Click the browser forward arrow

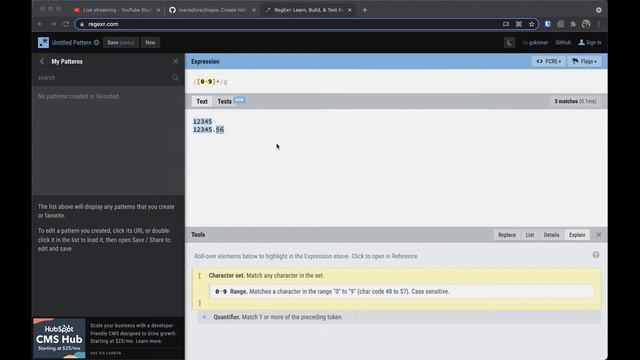[53, 24]
